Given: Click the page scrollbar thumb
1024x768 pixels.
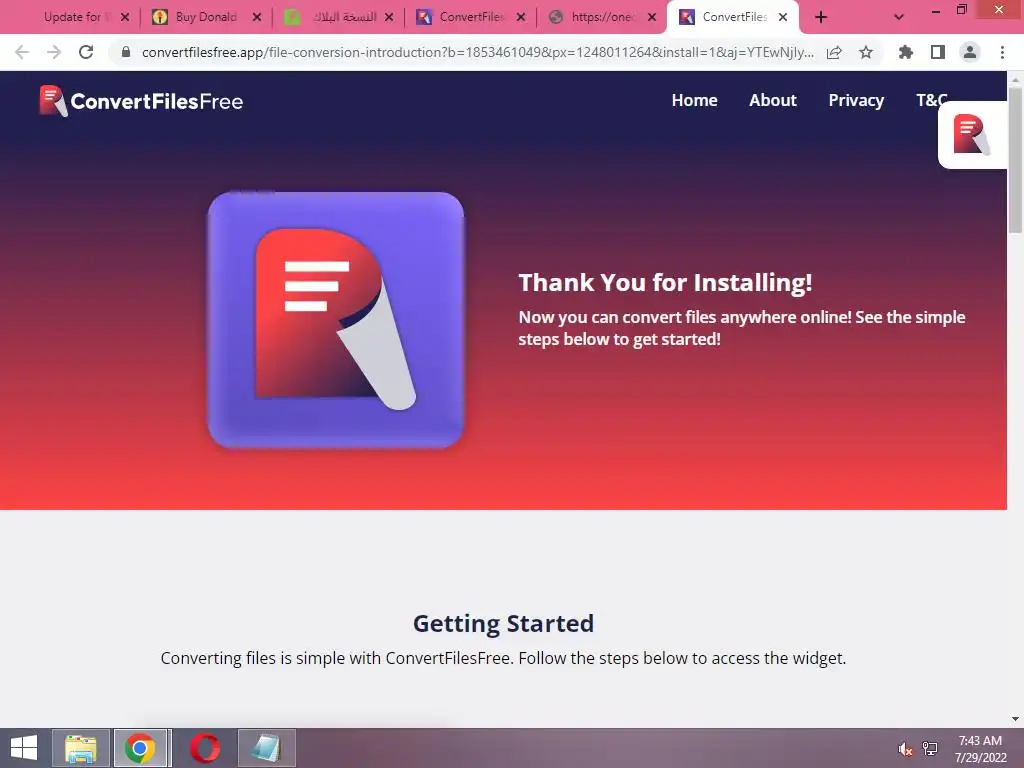Looking at the screenshot, I should pos(1015,160).
